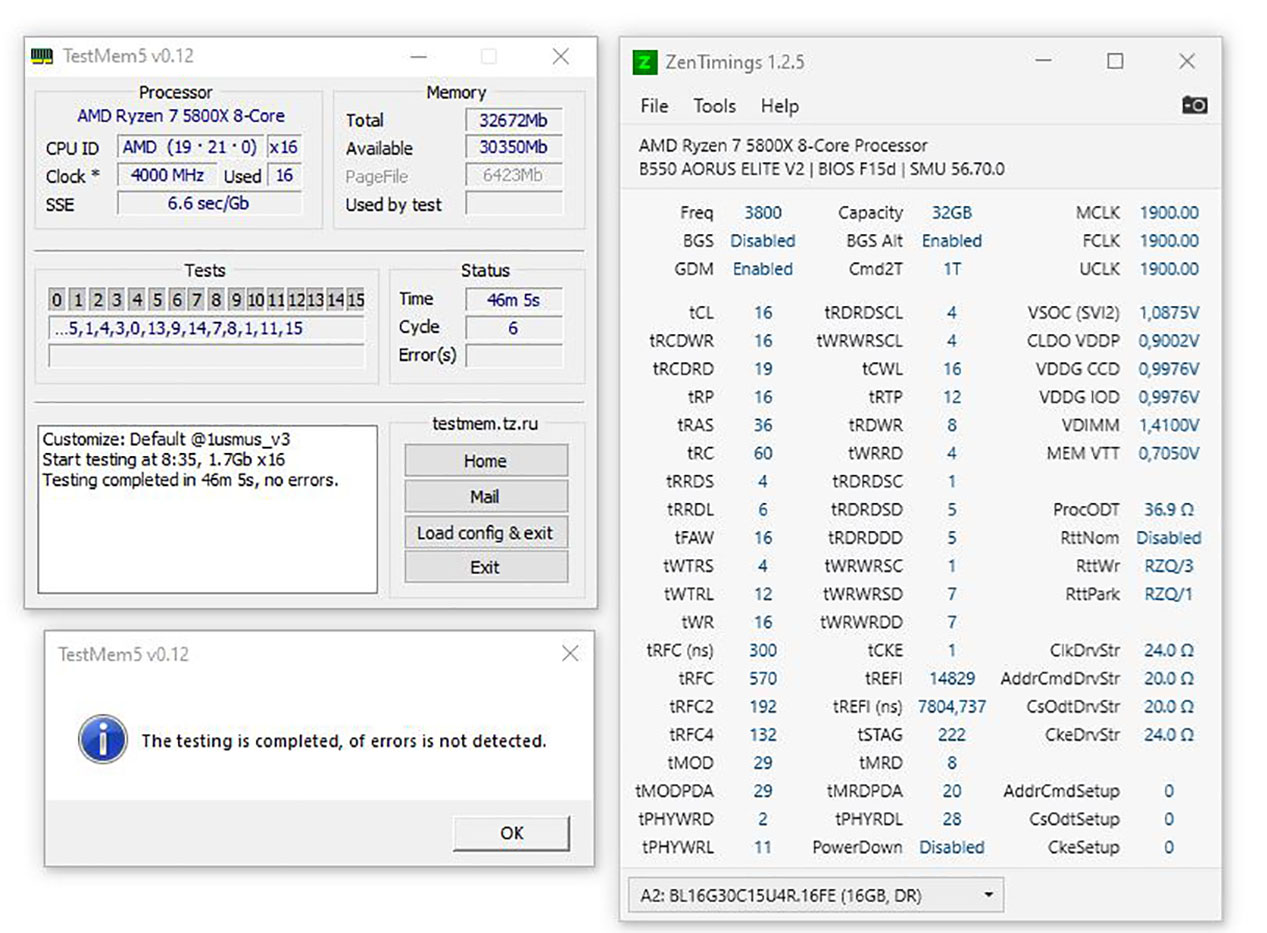
Task: Click 'Start testing at 8:35' log line
Action: pos(166,459)
